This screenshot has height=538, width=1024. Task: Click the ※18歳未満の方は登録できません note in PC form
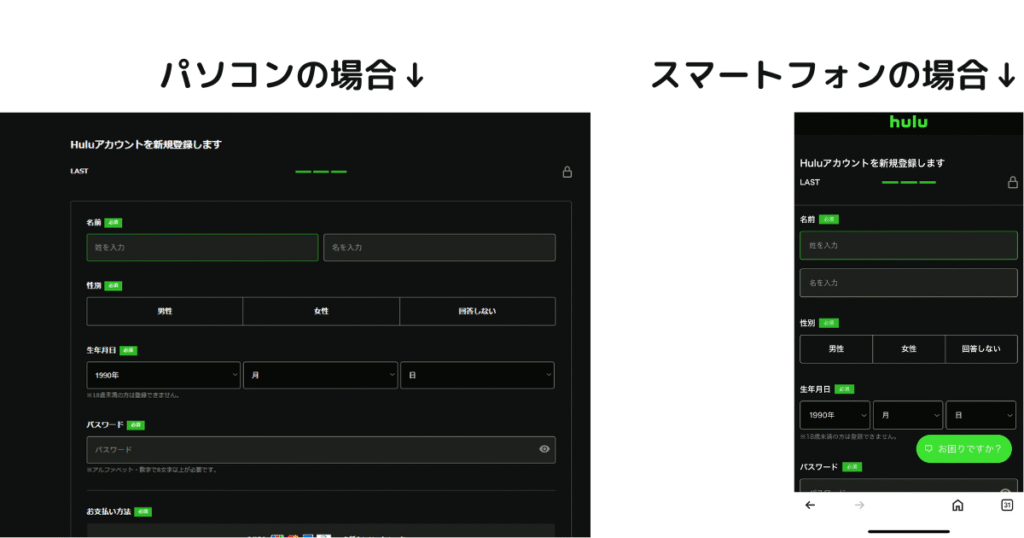[x=133, y=395]
